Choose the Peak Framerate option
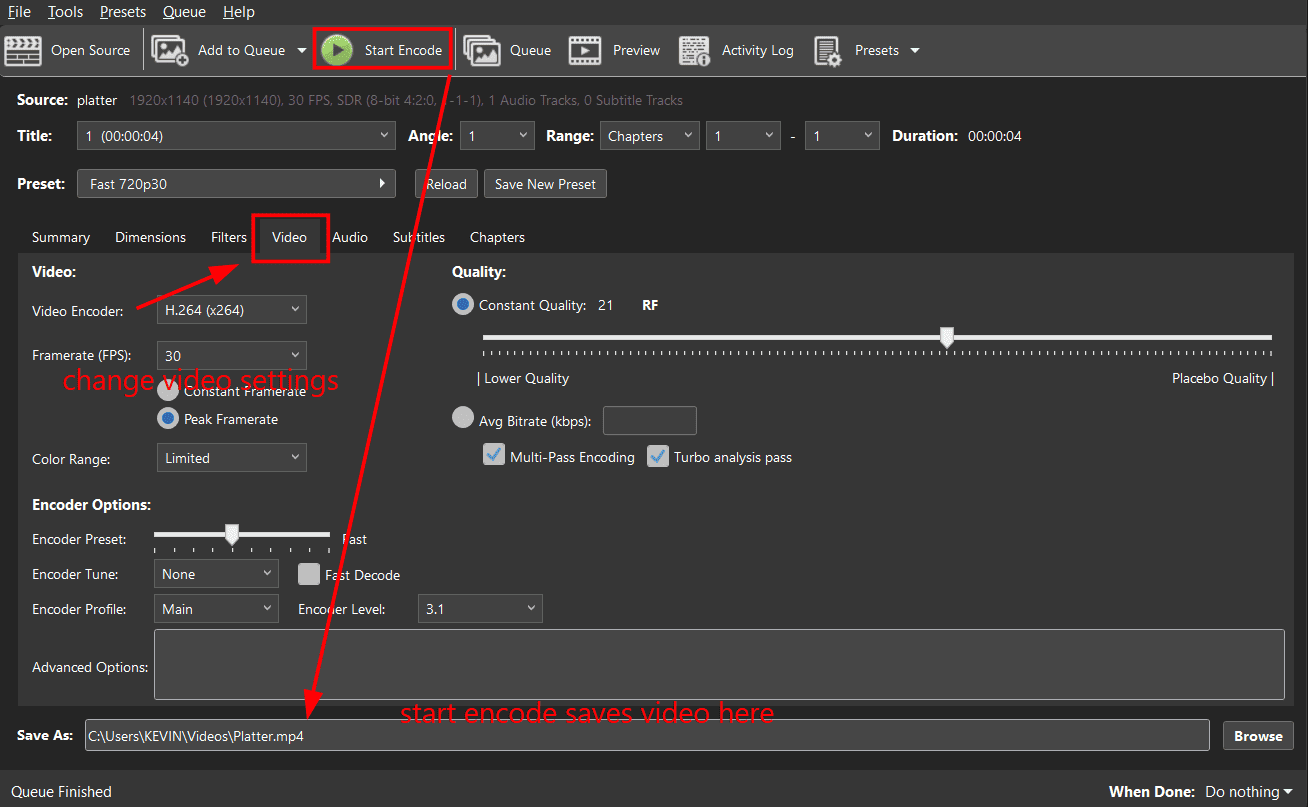1308x807 pixels. coord(168,419)
